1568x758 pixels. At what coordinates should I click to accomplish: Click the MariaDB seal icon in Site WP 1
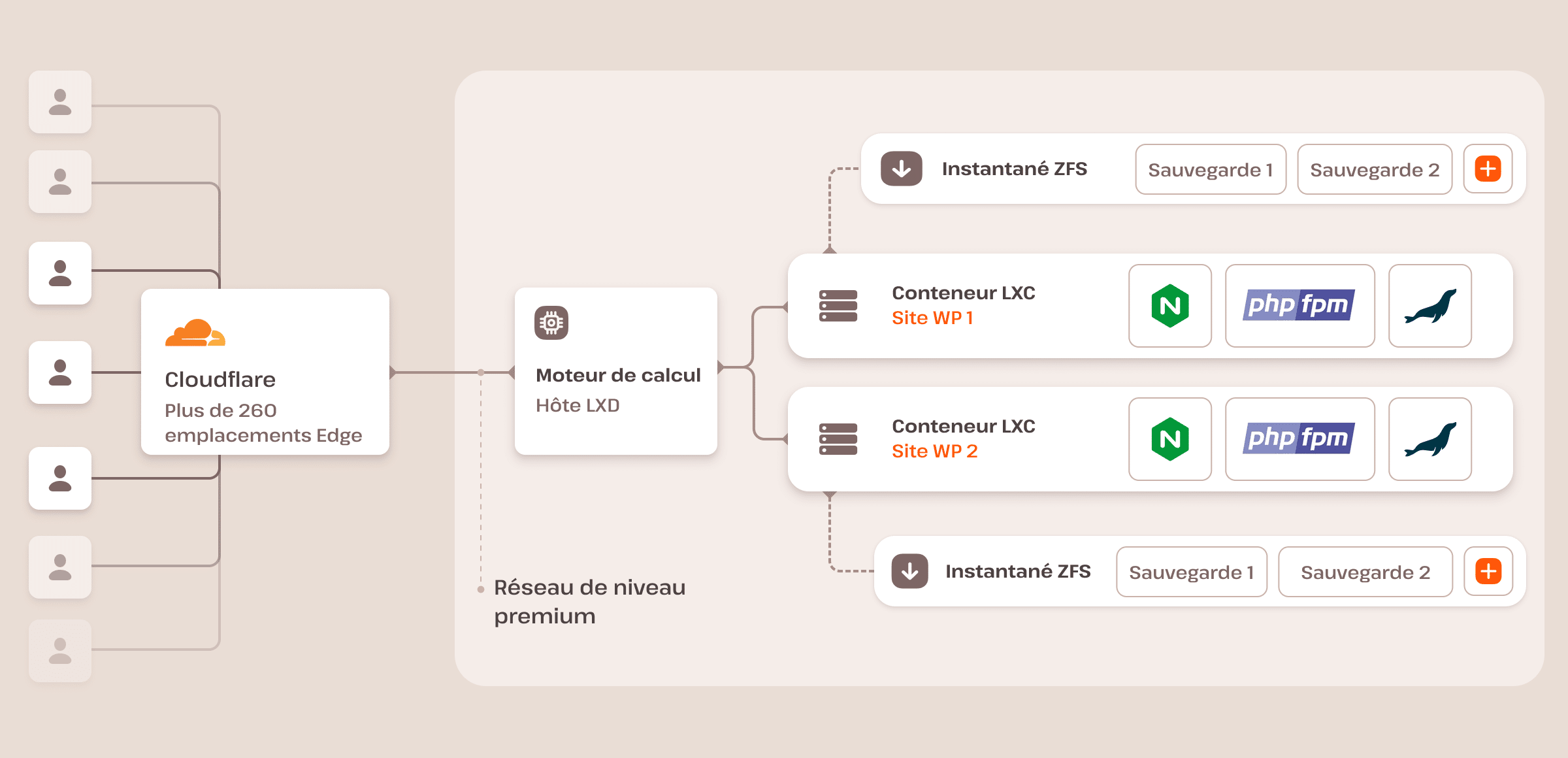point(1429,306)
